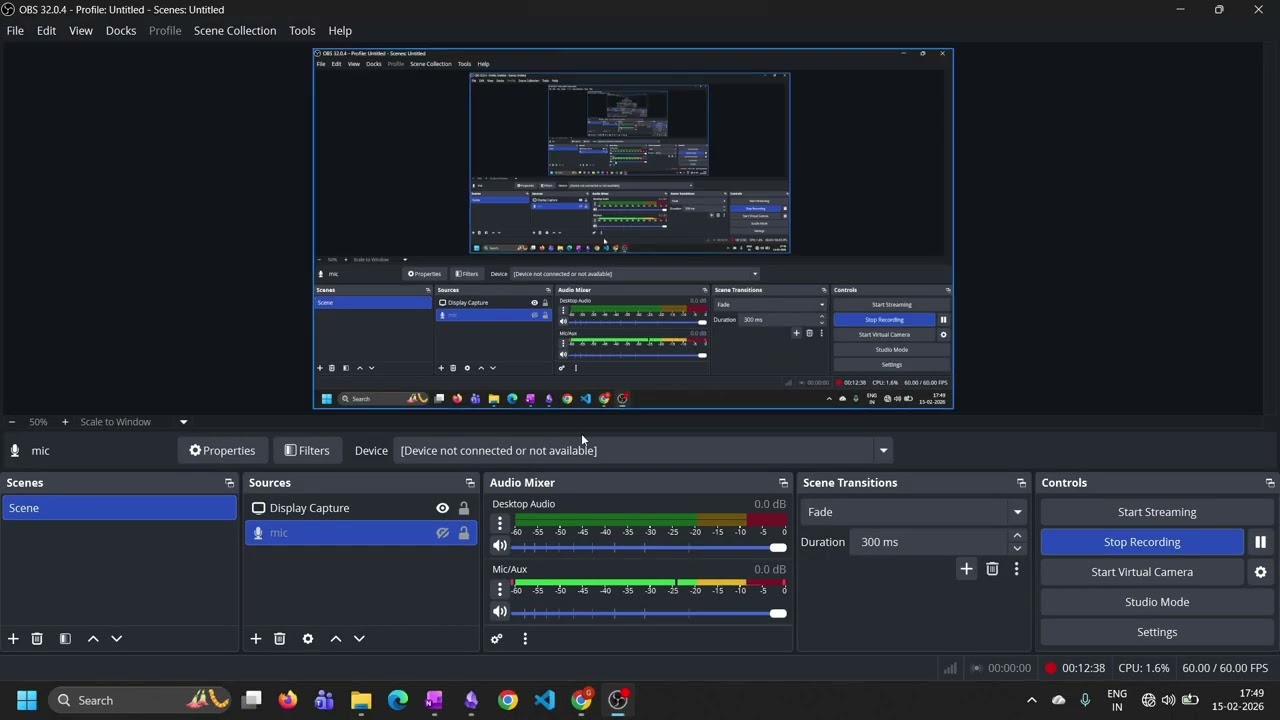Click the network status icon in status bar
The width and height of the screenshot is (1280, 720).
pos(950,668)
